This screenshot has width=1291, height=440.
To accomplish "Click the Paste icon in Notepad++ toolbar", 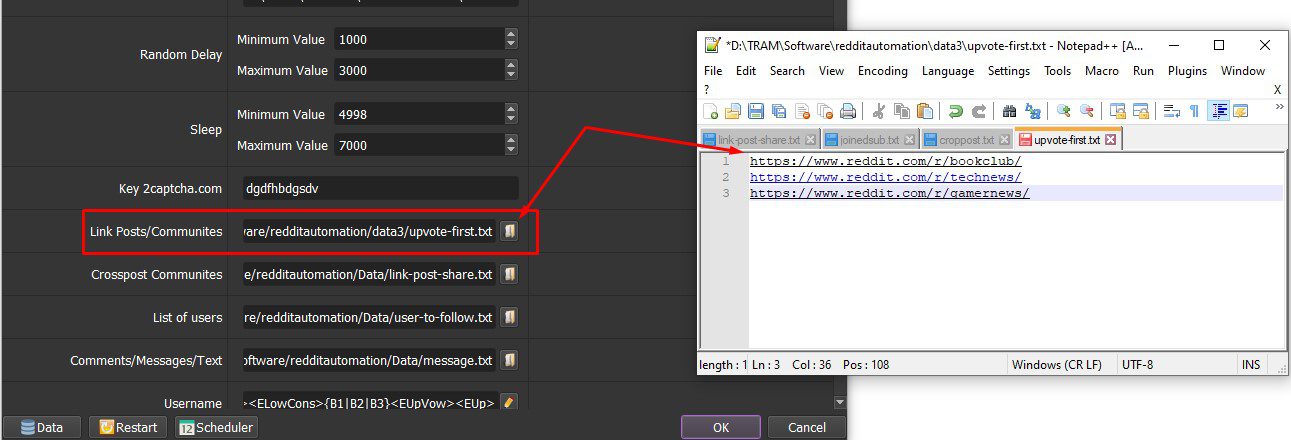I will [x=925, y=111].
